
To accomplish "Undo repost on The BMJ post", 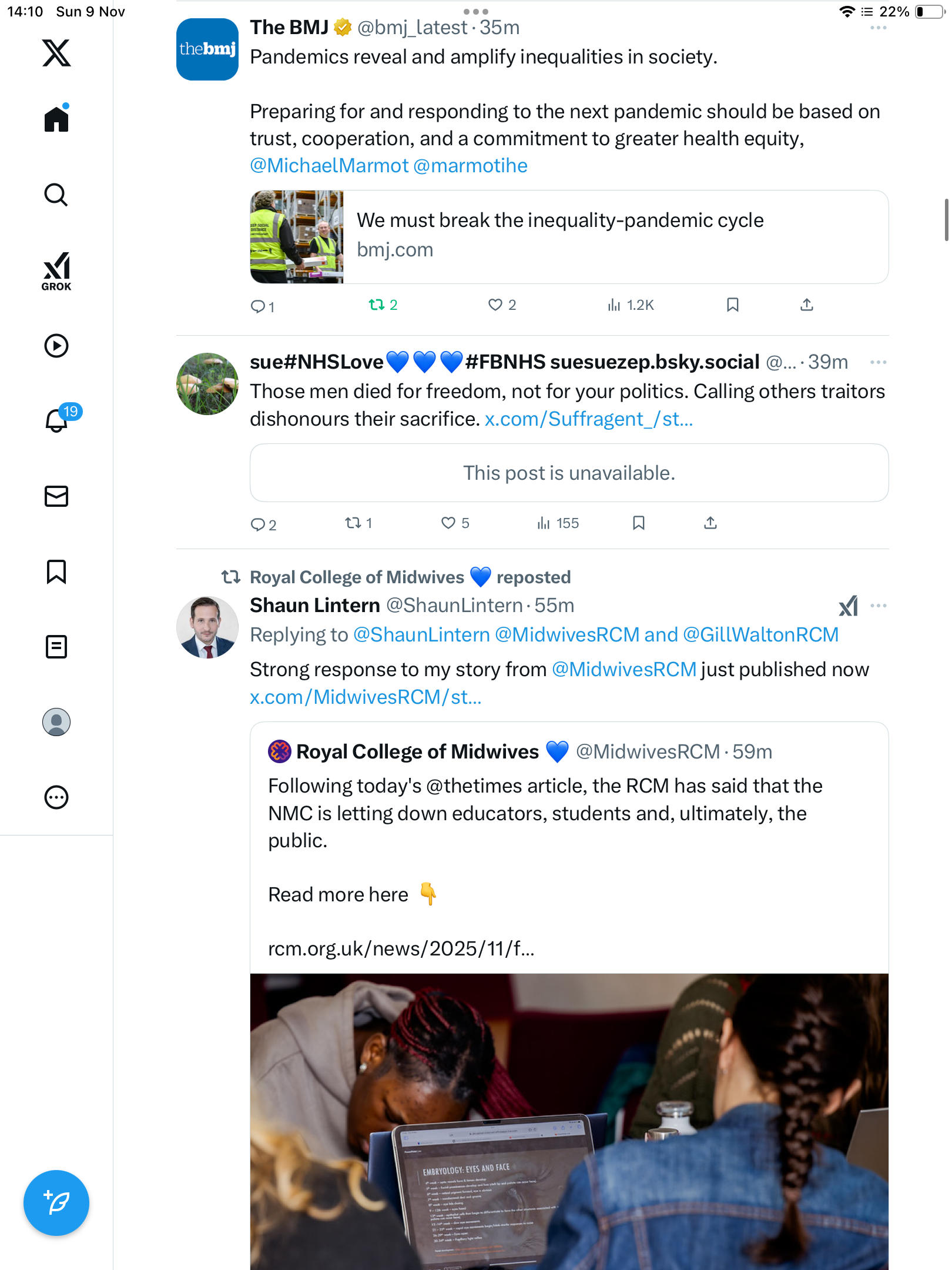I will pyautogui.click(x=377, y=305).
